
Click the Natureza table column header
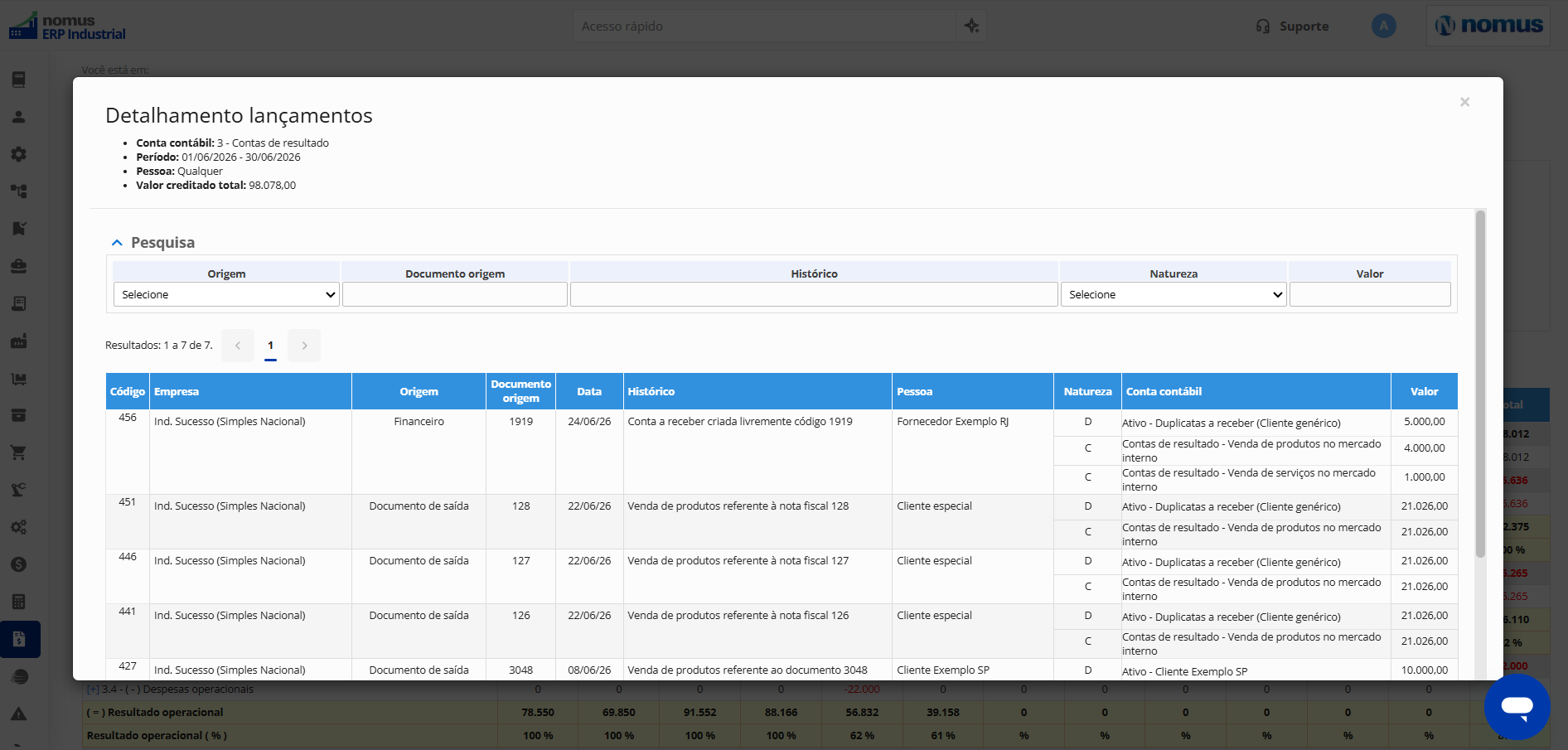coord(1088,391)
